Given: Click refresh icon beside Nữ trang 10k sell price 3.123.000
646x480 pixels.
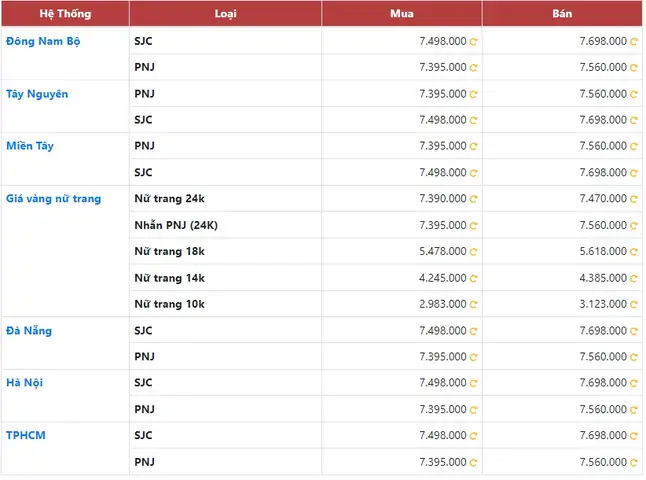Looking at the screenshot, I should point(634,304).
